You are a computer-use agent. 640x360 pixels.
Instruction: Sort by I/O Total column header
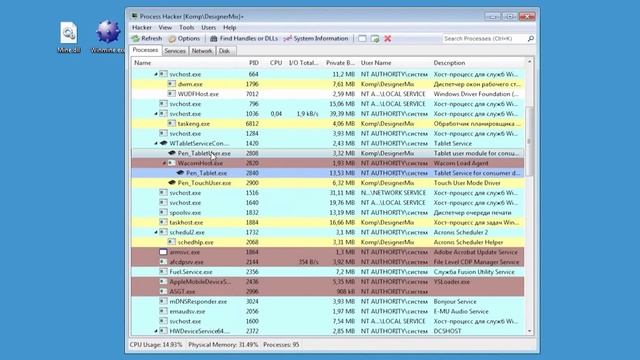(303, 63)
